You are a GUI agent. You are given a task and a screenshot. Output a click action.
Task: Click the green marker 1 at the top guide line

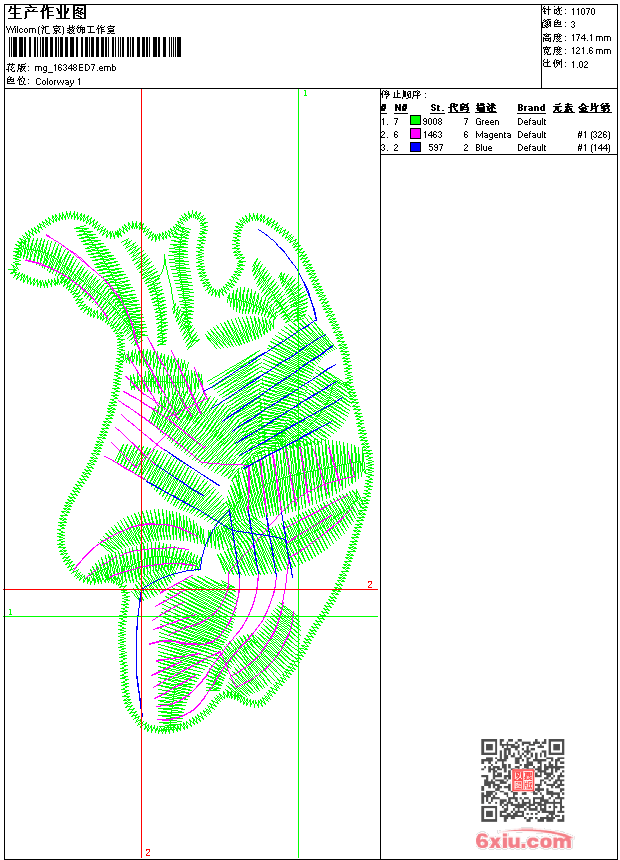(x=305, y=93)
